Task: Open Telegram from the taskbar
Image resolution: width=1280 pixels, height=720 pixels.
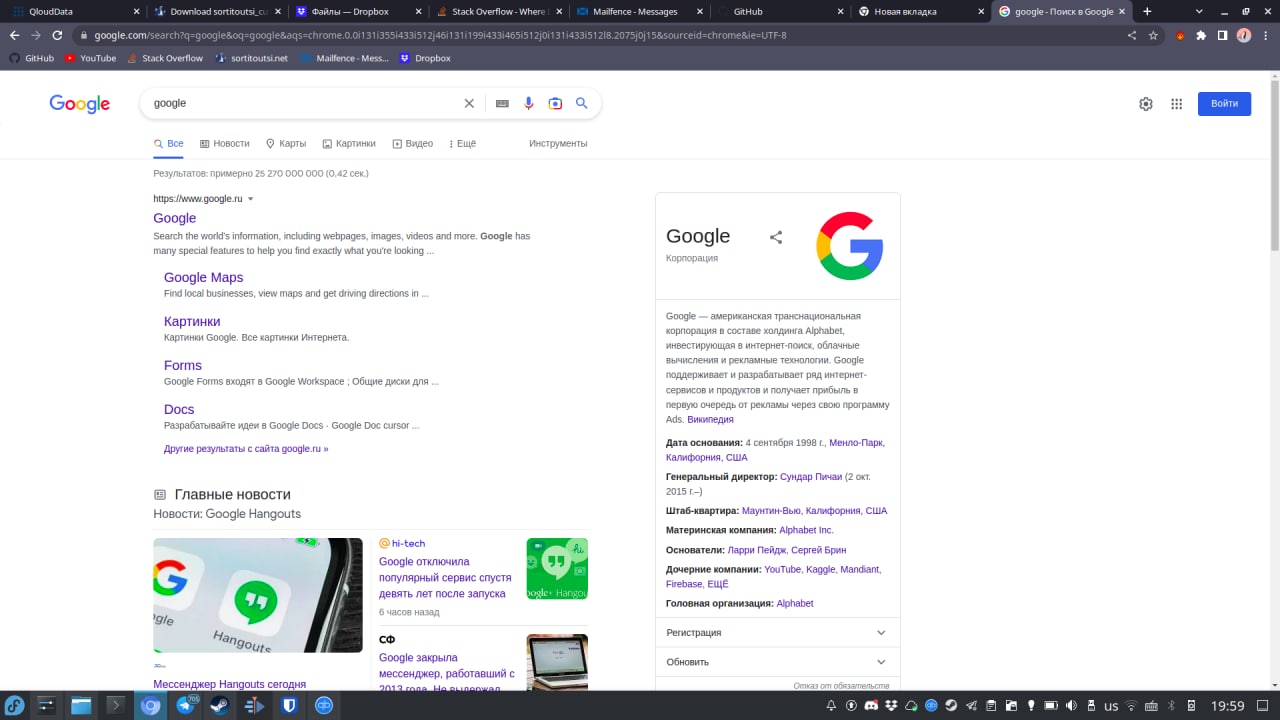Action: click(x=186, y=705)
